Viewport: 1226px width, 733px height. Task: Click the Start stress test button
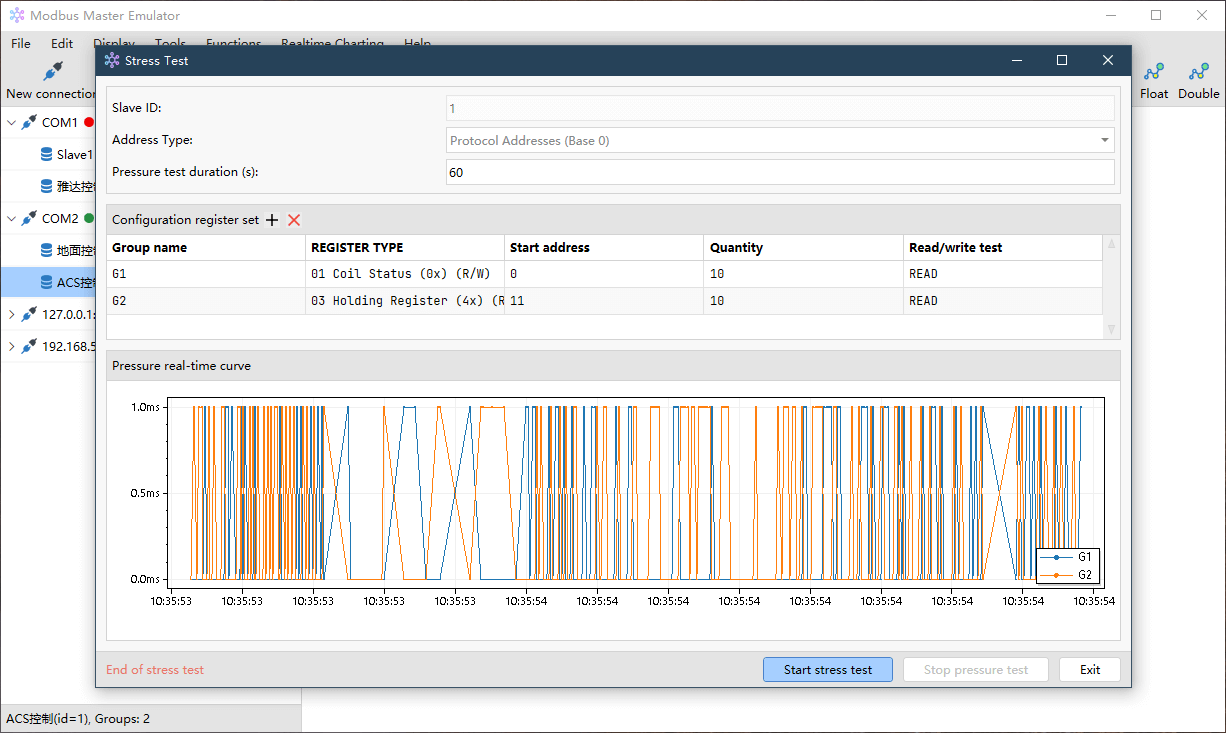point(828,670)
